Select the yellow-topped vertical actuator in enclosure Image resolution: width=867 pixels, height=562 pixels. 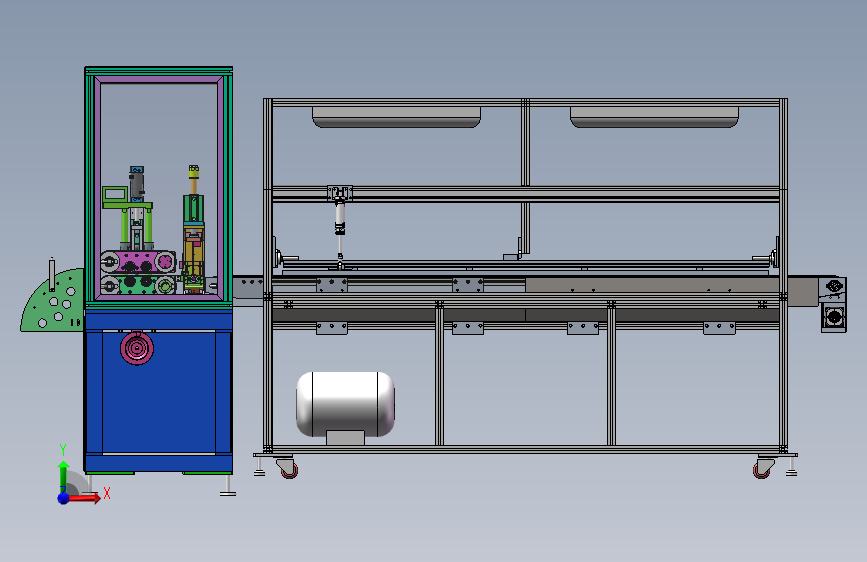coord(194,229)
